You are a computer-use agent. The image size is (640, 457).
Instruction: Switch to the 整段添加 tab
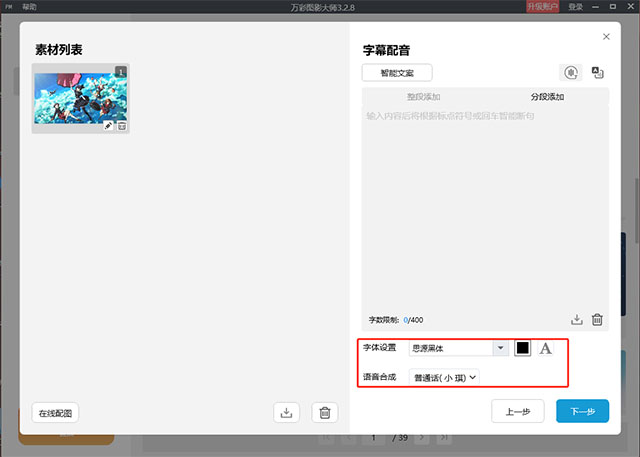click(x=423, y=97)
